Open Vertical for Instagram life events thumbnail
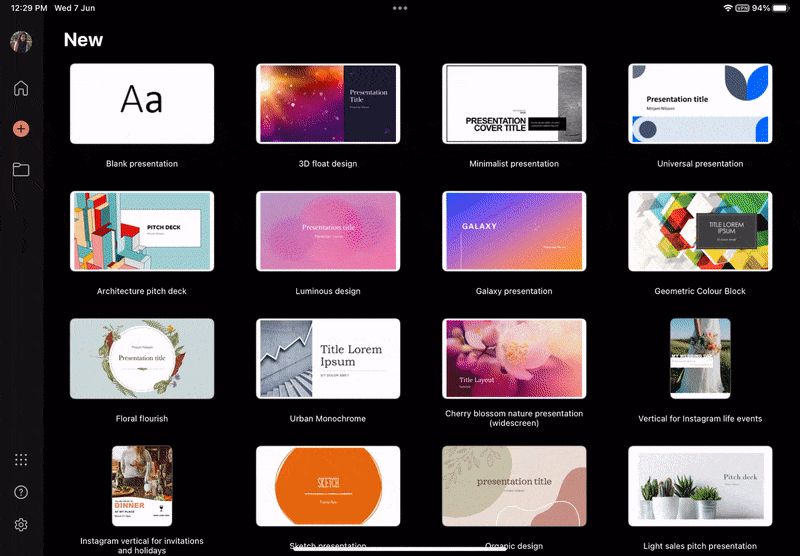 point(700,359)
